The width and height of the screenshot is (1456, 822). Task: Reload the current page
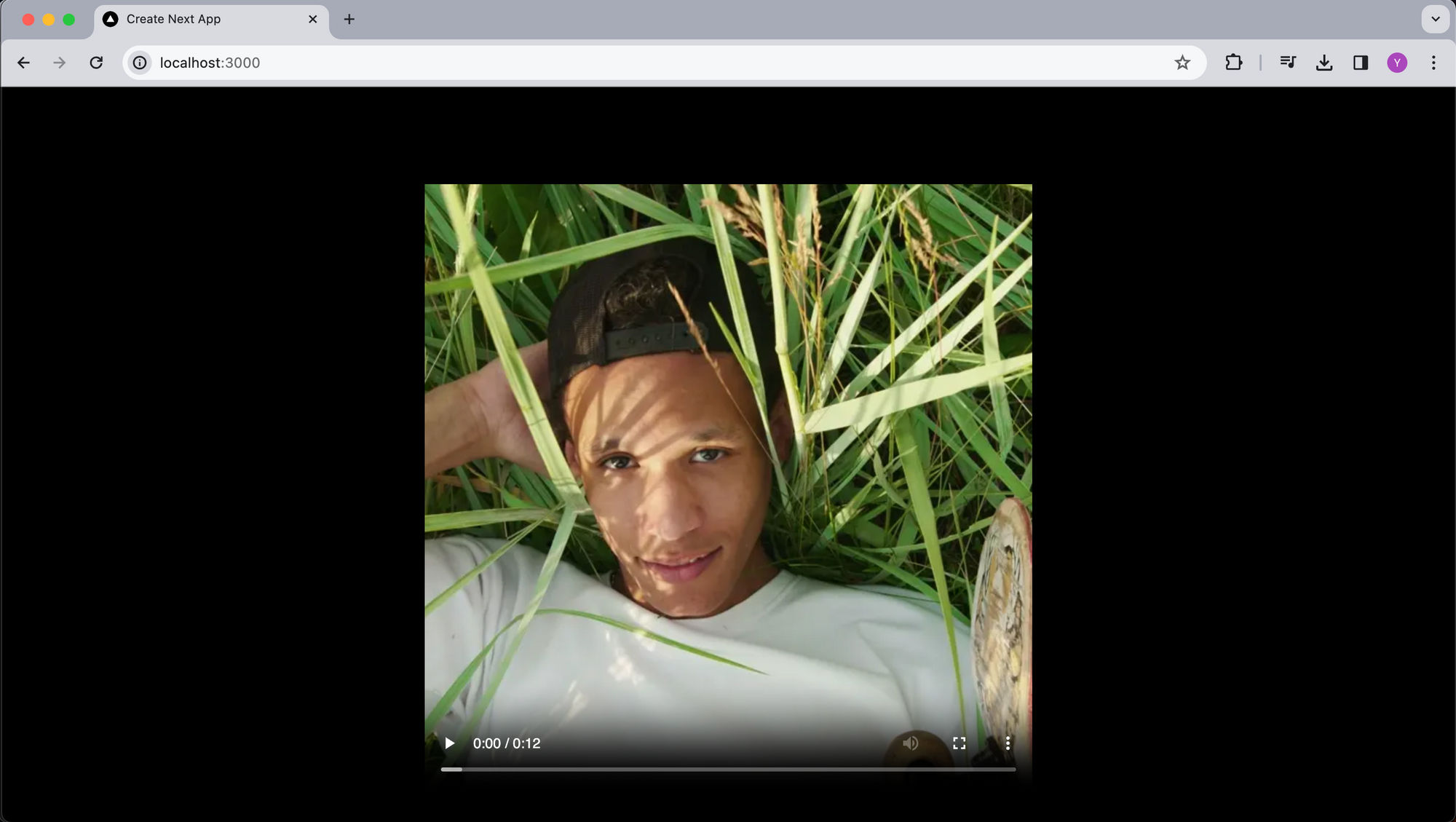(96, 62)
